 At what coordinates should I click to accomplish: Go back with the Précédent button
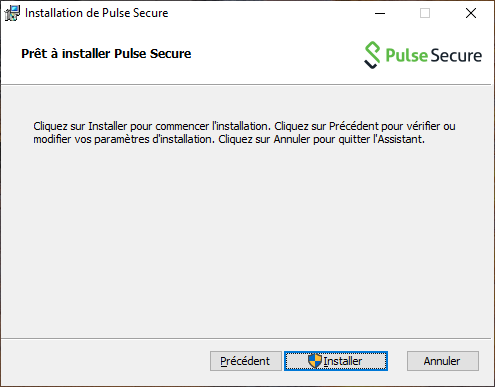[246, 361]
